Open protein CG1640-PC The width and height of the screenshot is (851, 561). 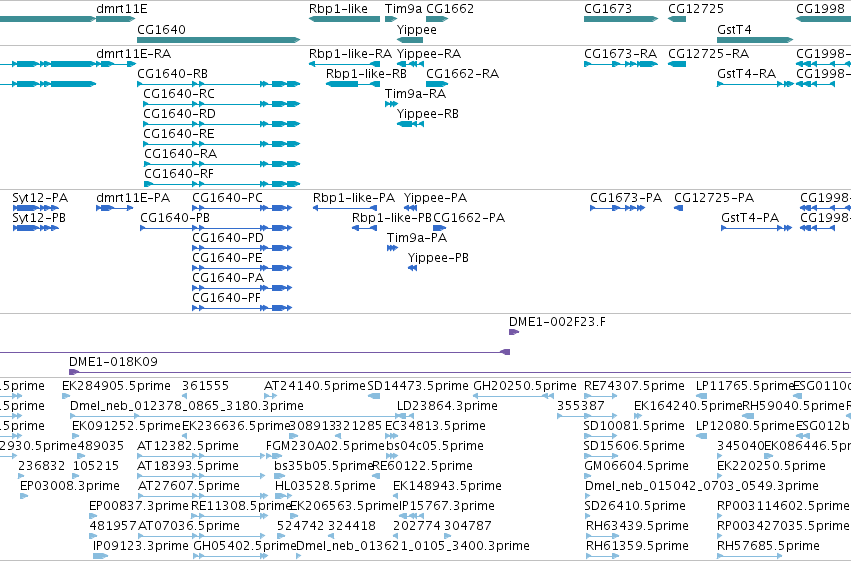227,198
